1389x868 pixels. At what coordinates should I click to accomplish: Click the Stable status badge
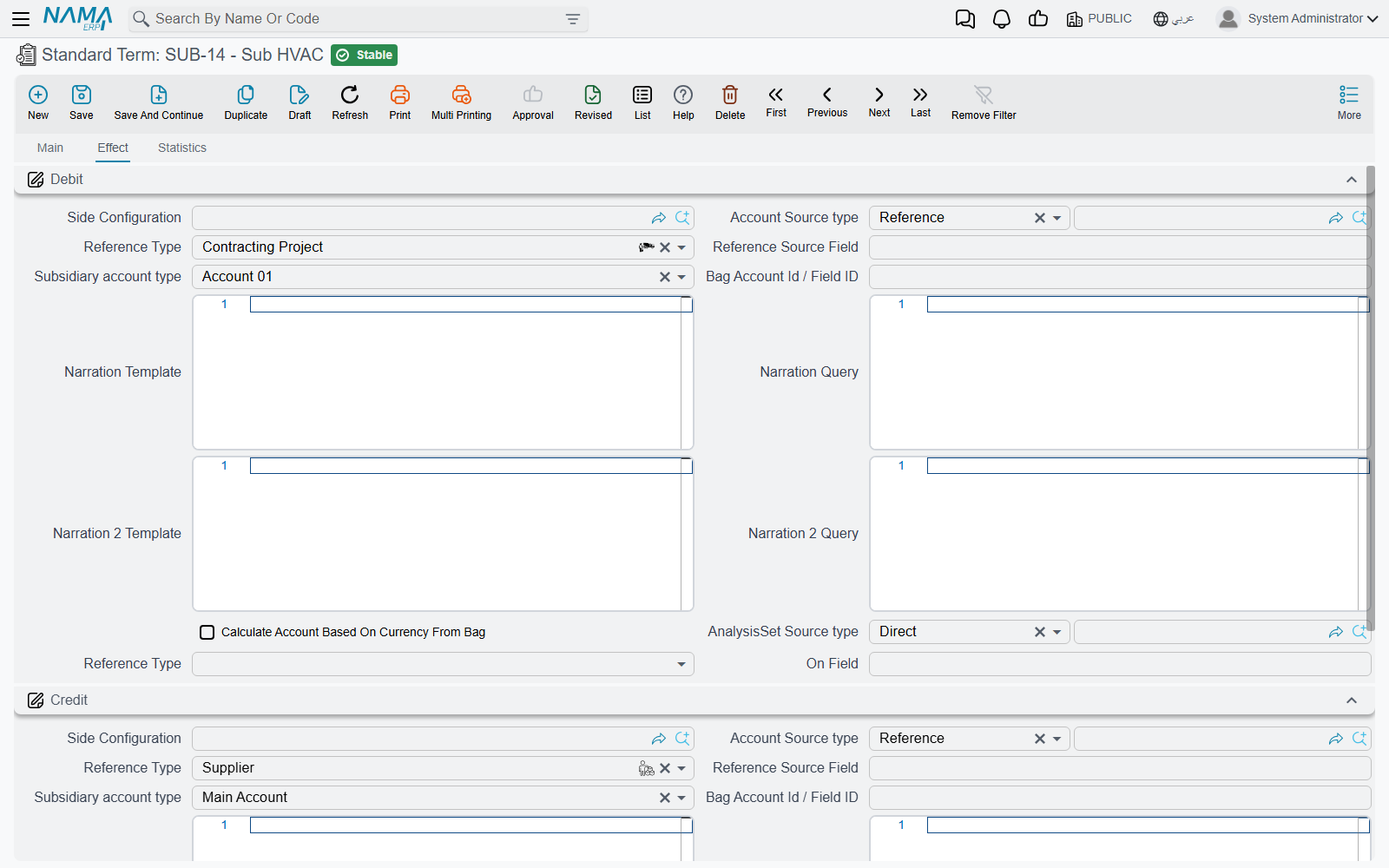click(365, 55)
